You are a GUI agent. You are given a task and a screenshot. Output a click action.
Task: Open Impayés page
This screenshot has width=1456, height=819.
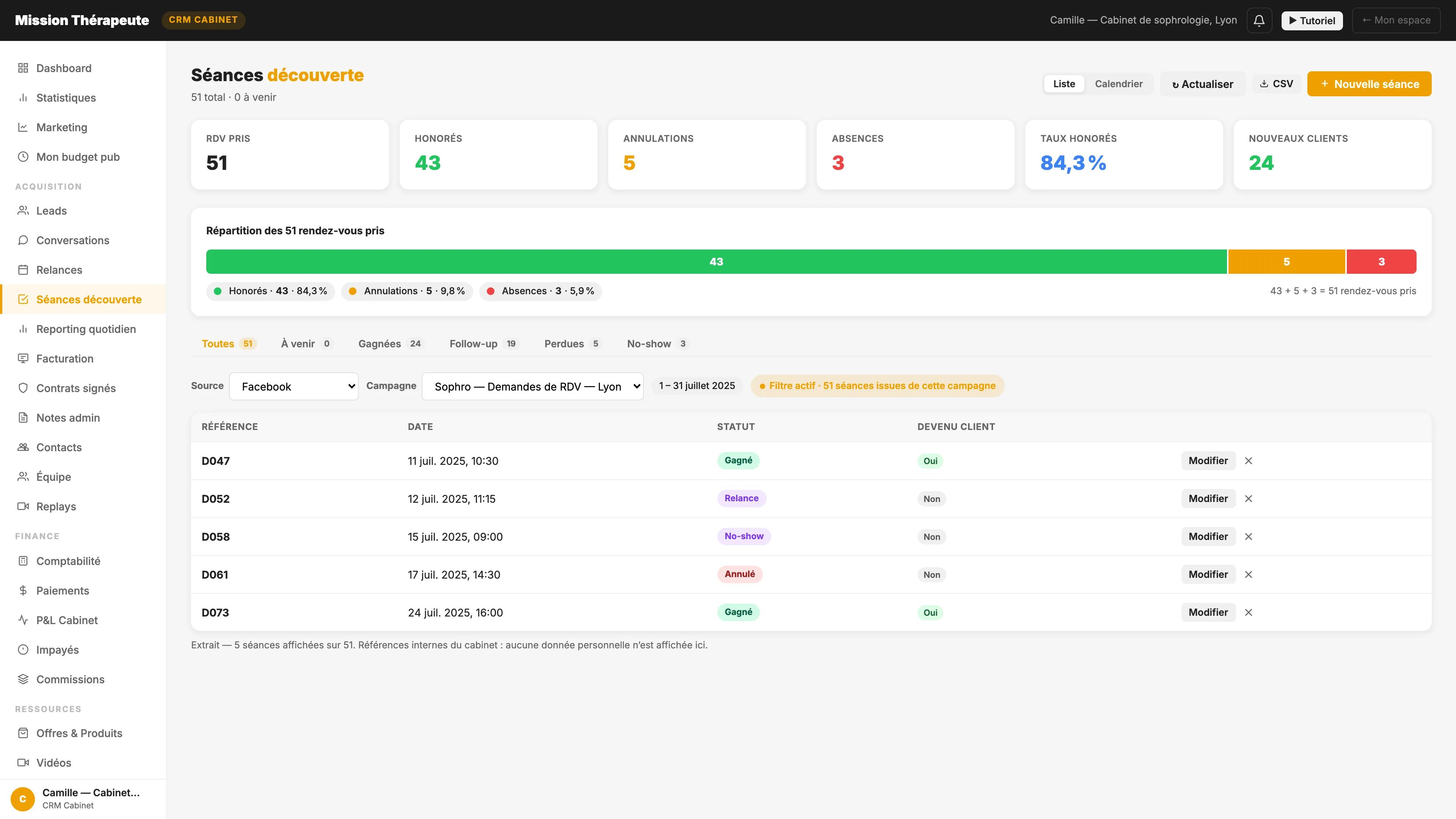pos(83,650)
